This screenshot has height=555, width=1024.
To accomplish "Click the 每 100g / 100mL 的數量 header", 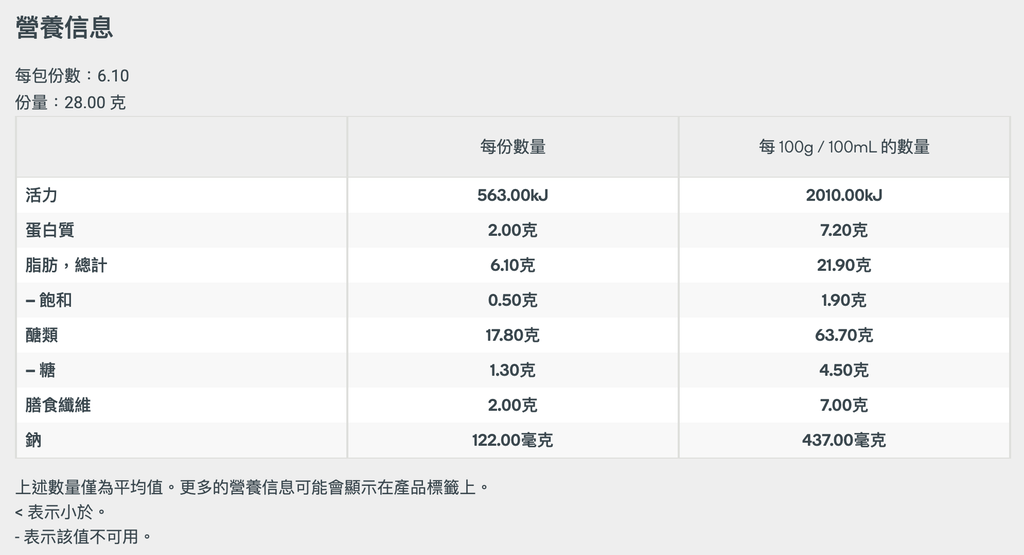I will [844, 147].
